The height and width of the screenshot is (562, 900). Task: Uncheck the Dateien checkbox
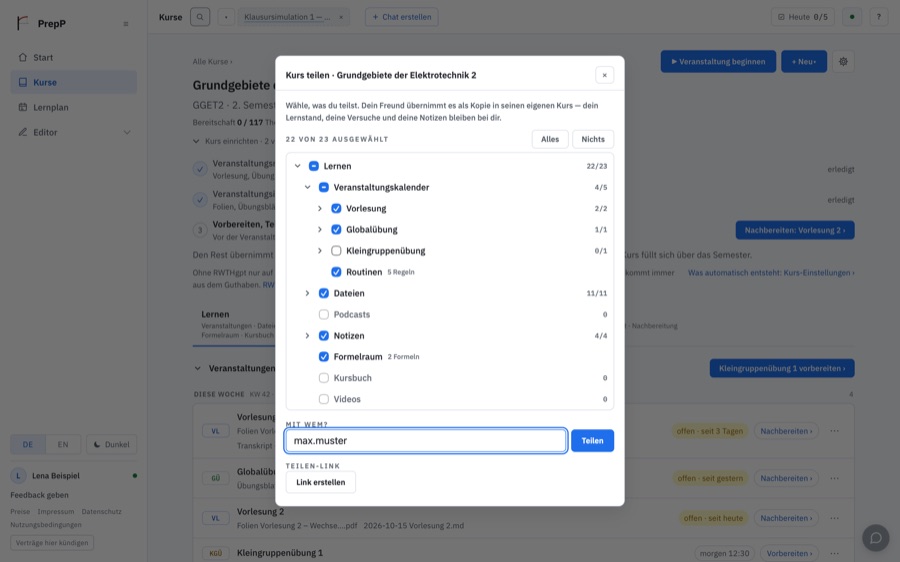click(x=324, y=293)
